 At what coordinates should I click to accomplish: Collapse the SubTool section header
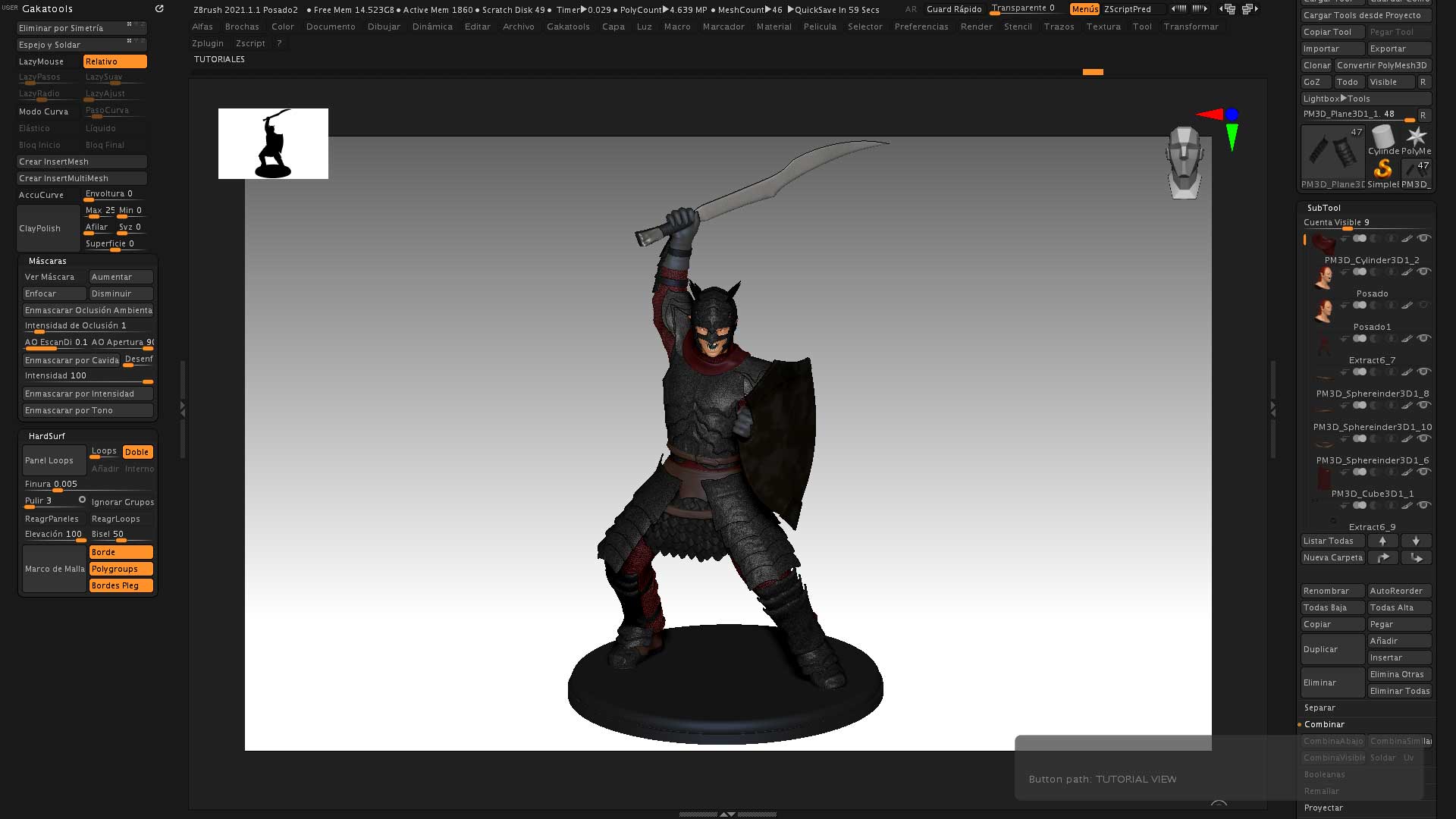click(1324, 208)
